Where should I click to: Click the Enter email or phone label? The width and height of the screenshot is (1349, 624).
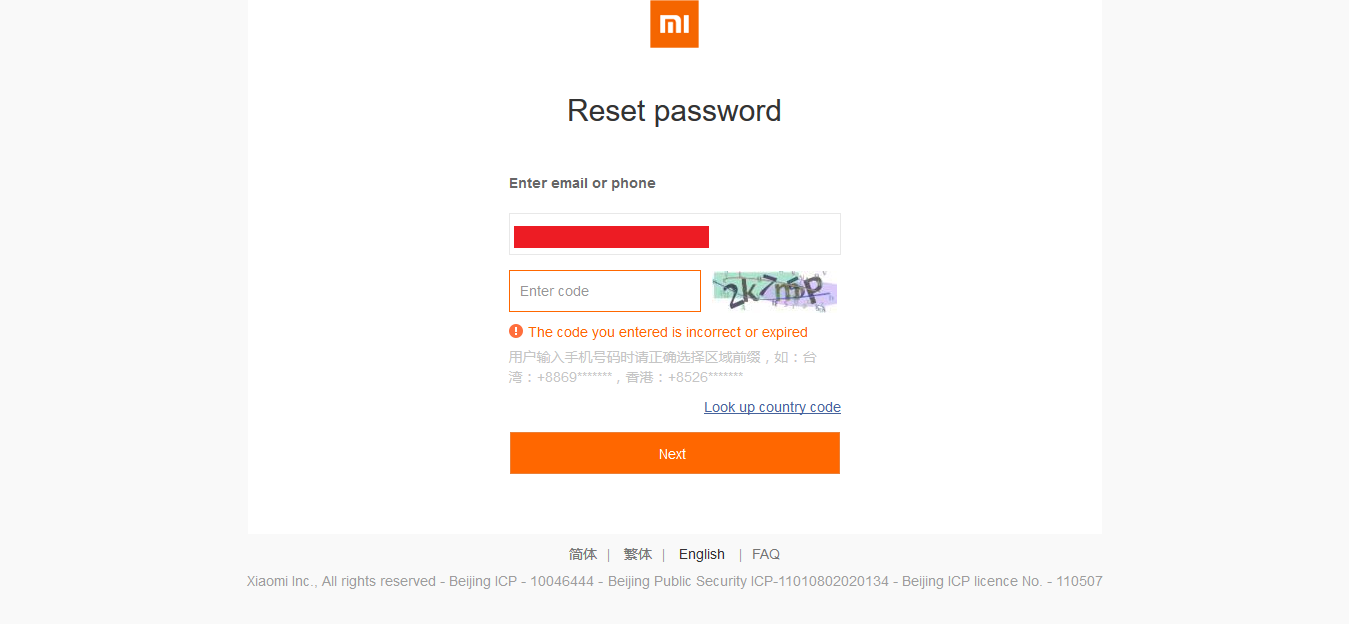582,183
